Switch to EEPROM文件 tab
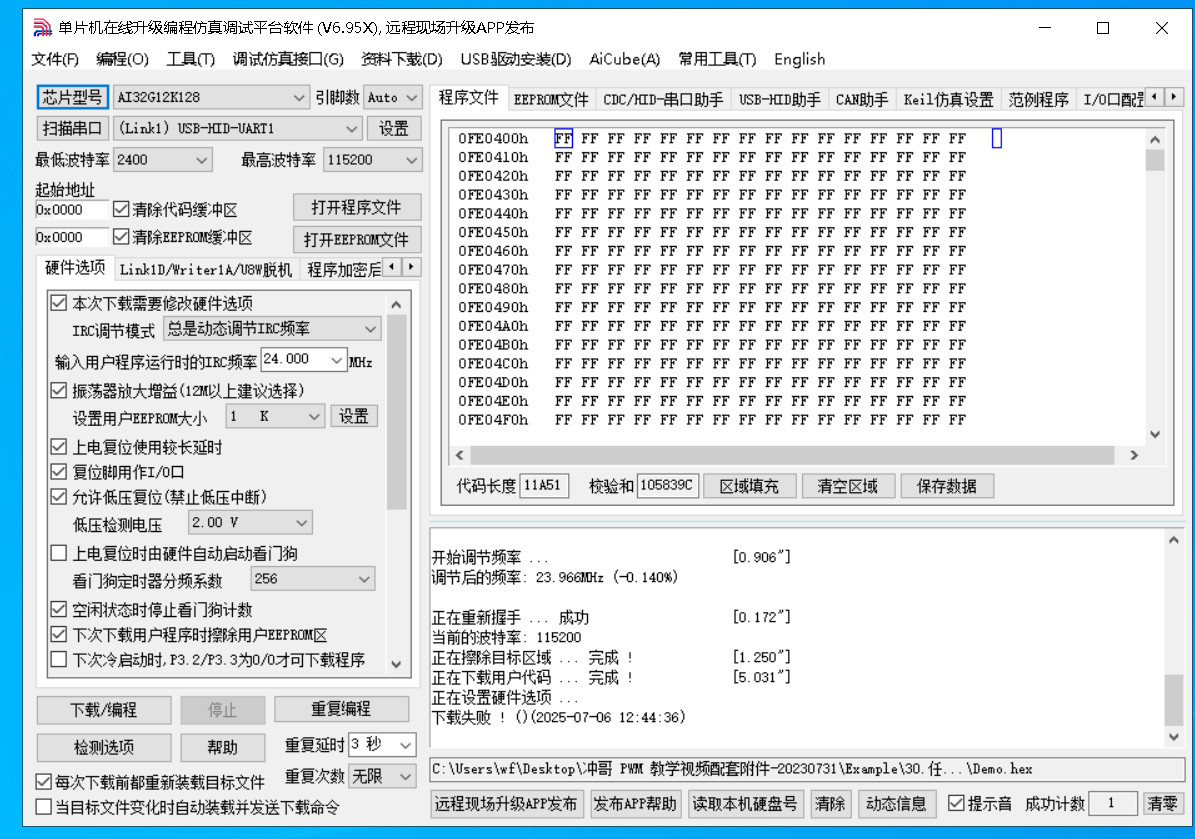This screenshot has width=1195, height=839. pyautogui.click(x=550, y=100)
